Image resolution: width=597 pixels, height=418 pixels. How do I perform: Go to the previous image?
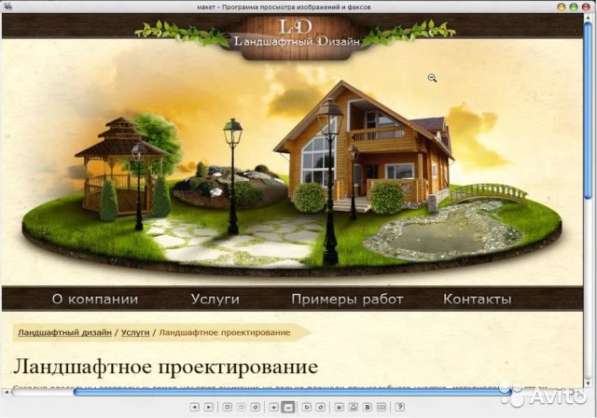(x=195, y=407)
